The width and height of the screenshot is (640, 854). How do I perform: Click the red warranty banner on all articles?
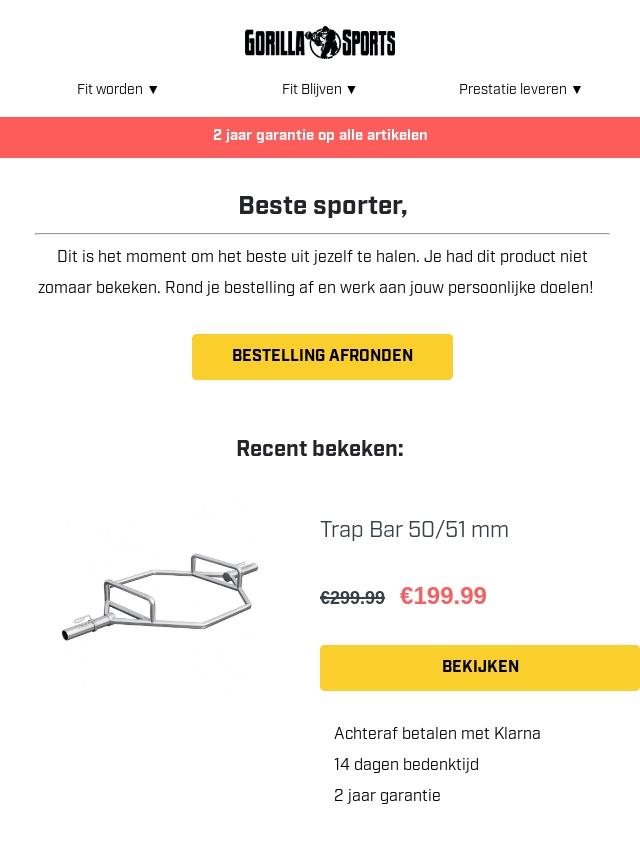320,136
